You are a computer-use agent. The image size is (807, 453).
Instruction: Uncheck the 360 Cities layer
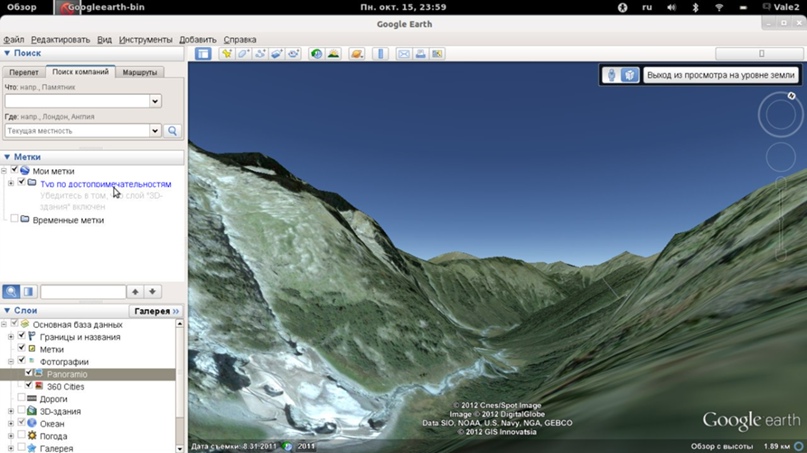(28, 386)
